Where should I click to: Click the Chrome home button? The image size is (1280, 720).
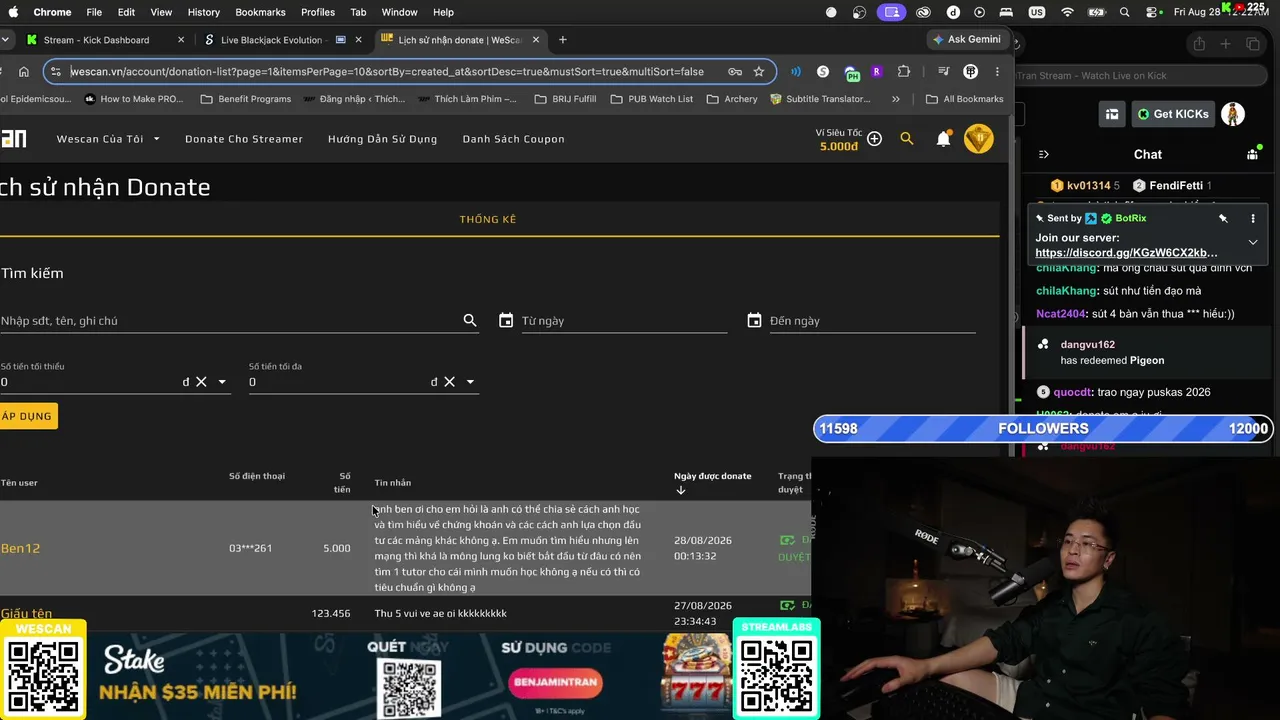[24, 72]
